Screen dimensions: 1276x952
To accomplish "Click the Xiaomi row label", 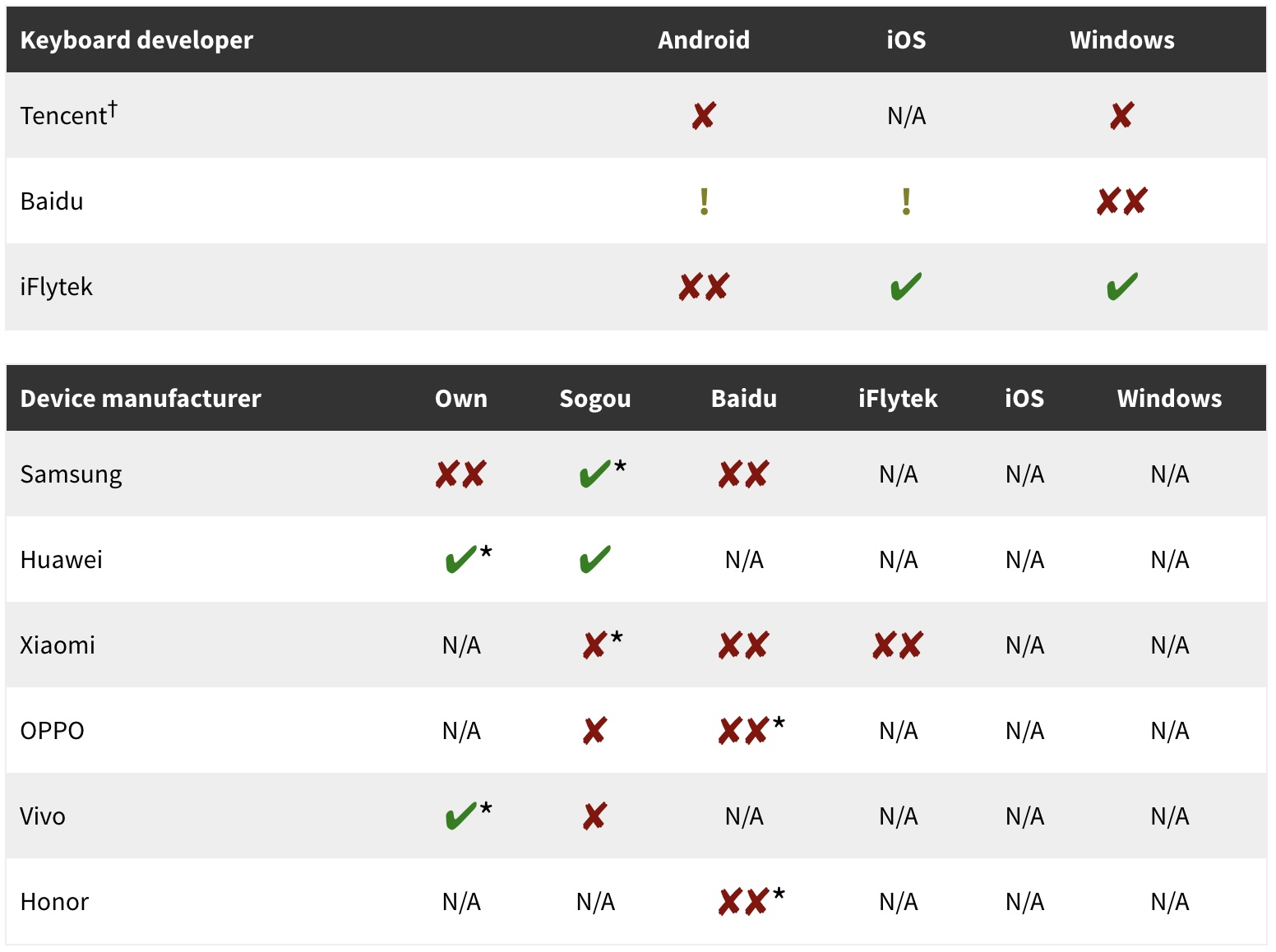I will pyautogui.click(x=58, y=645).
